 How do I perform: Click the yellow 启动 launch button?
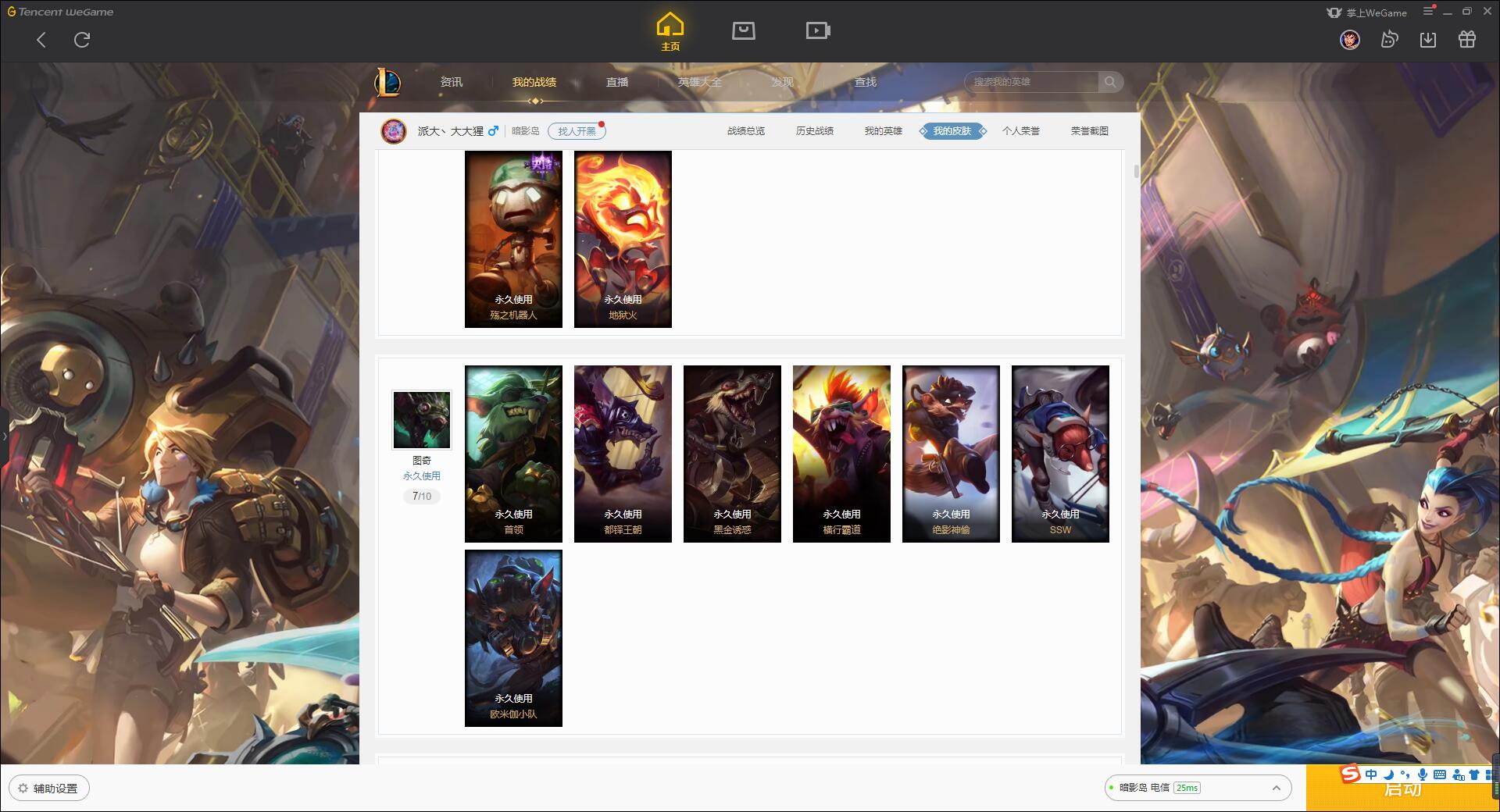(1402, 789)
